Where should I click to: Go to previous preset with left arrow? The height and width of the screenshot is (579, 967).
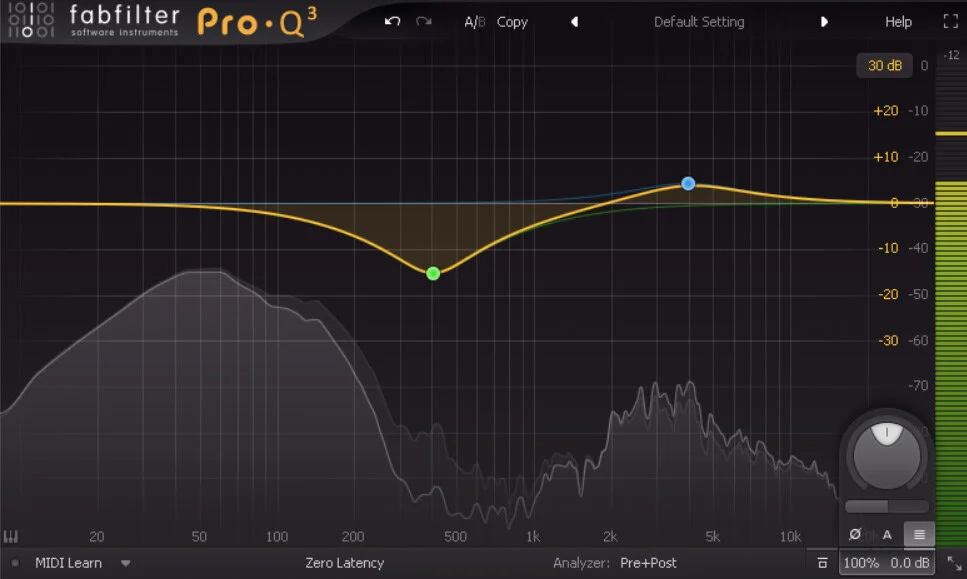tap(574, 22)
